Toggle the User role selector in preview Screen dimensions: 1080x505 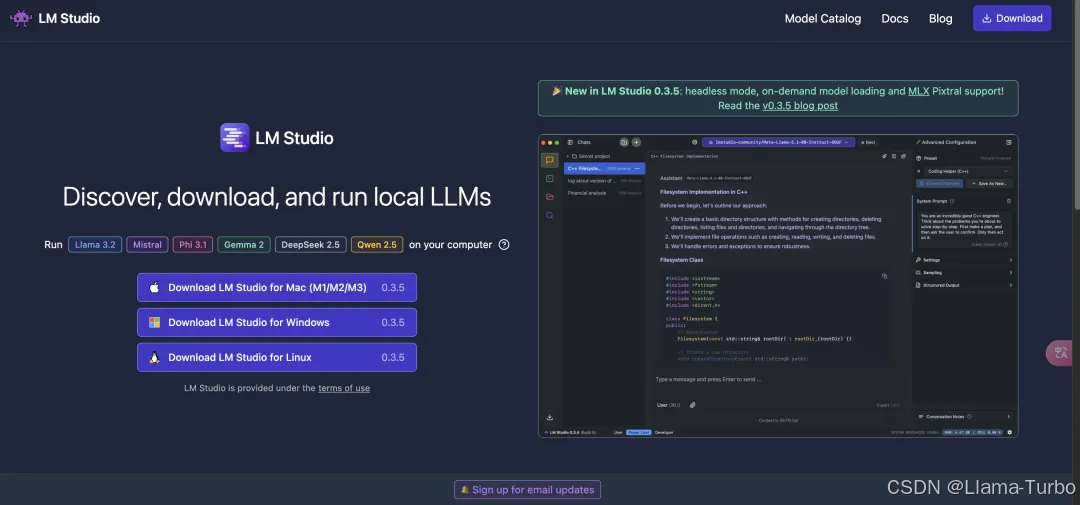coord(668,405)
